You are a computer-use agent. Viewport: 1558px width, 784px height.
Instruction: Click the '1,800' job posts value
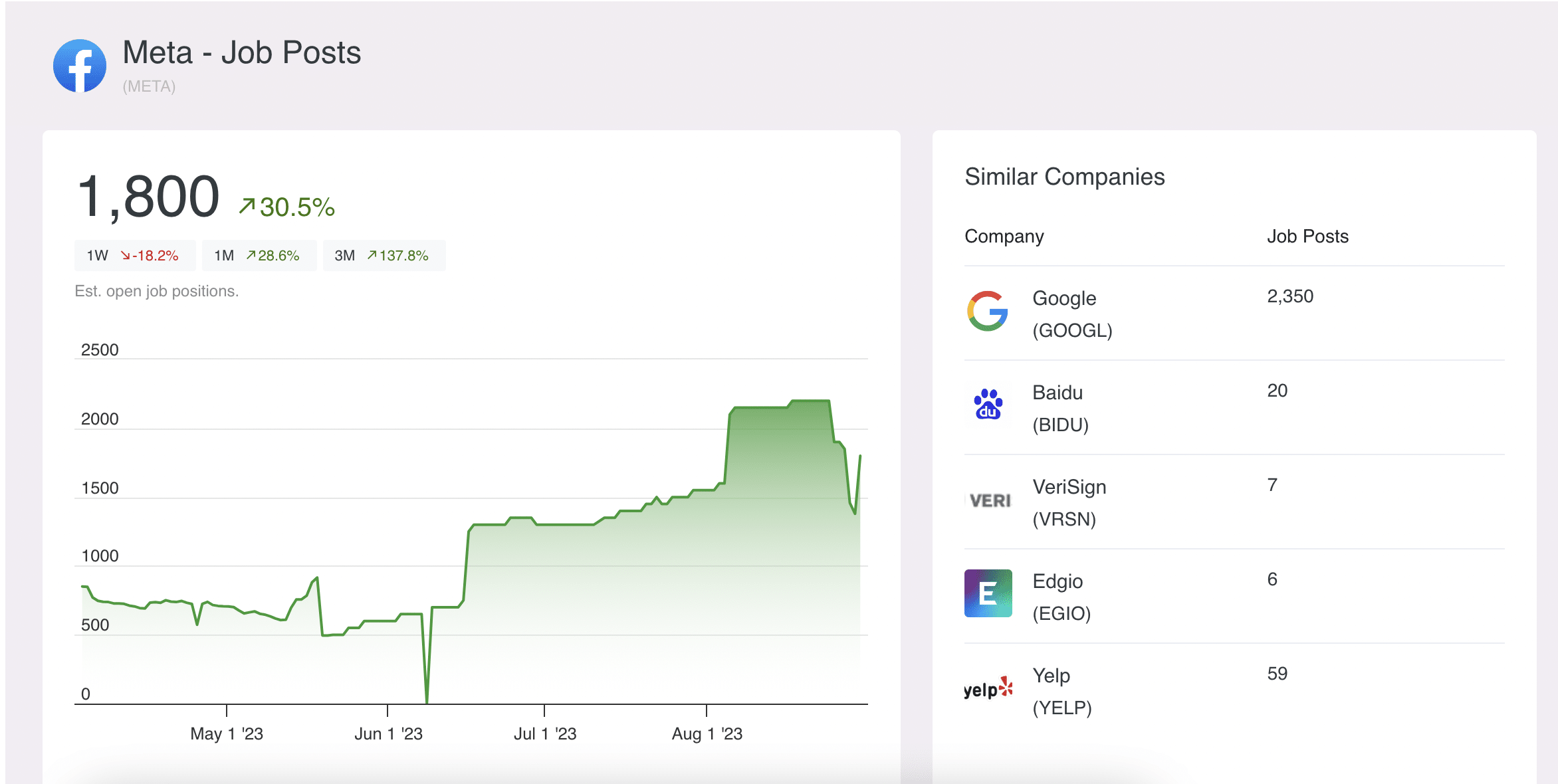tap(148, 197)
